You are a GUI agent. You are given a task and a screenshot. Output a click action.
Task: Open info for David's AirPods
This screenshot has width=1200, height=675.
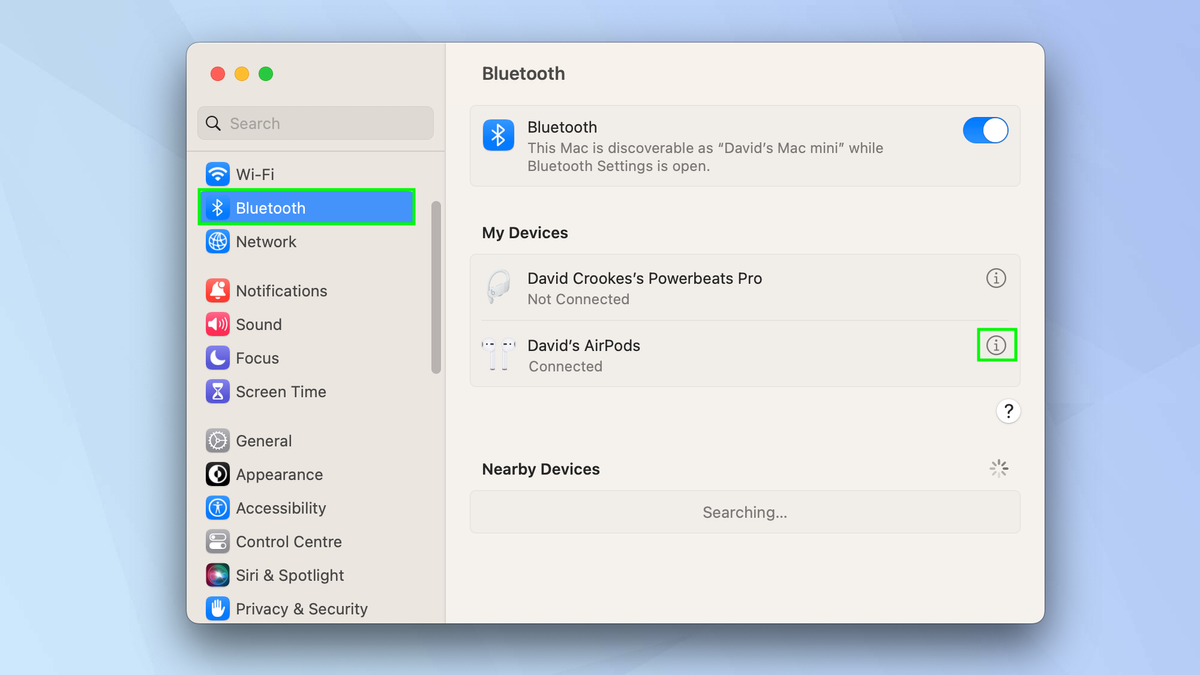pos(996,345)
